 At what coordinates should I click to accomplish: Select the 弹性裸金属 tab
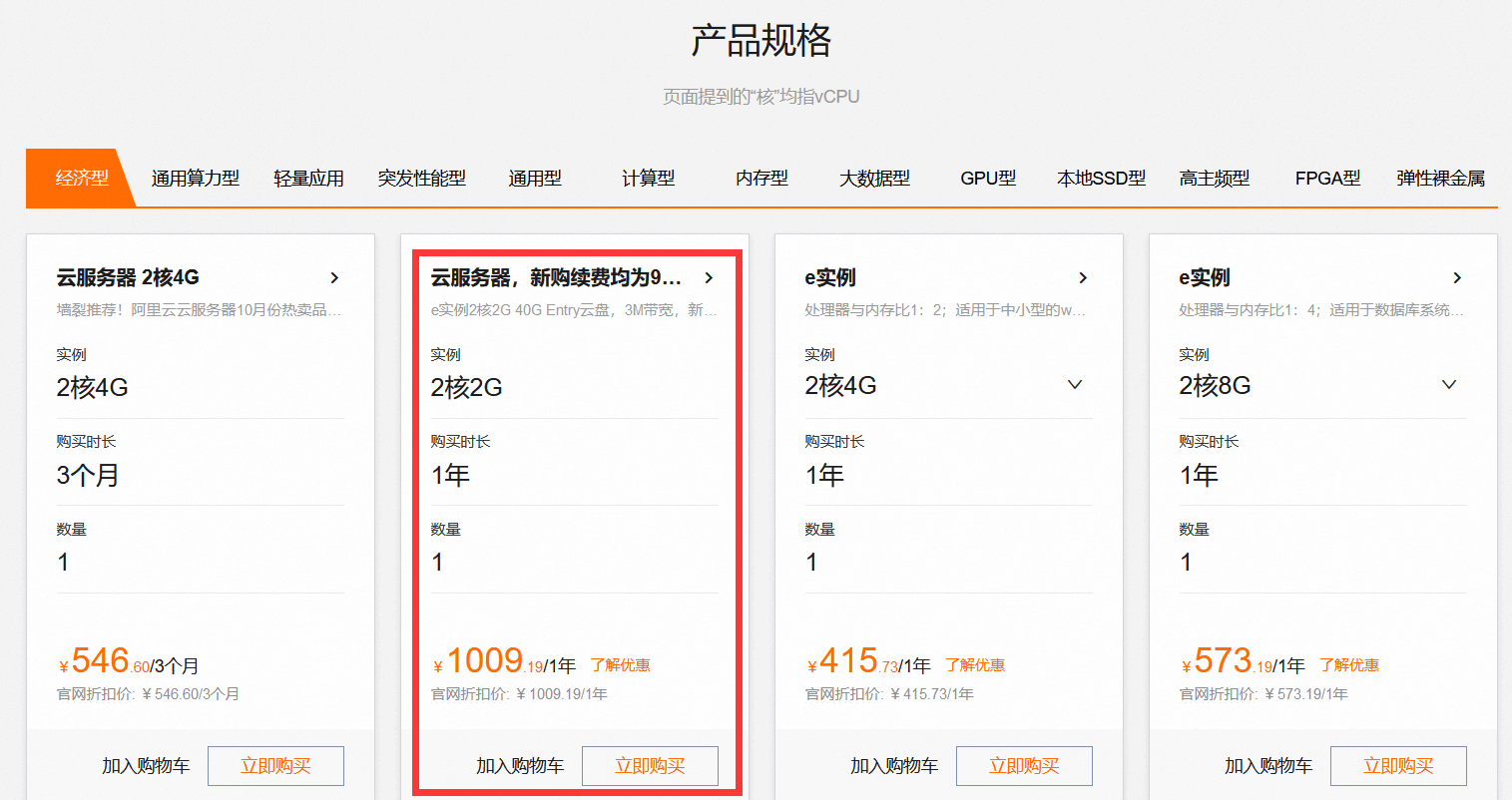pos(1440,179)
